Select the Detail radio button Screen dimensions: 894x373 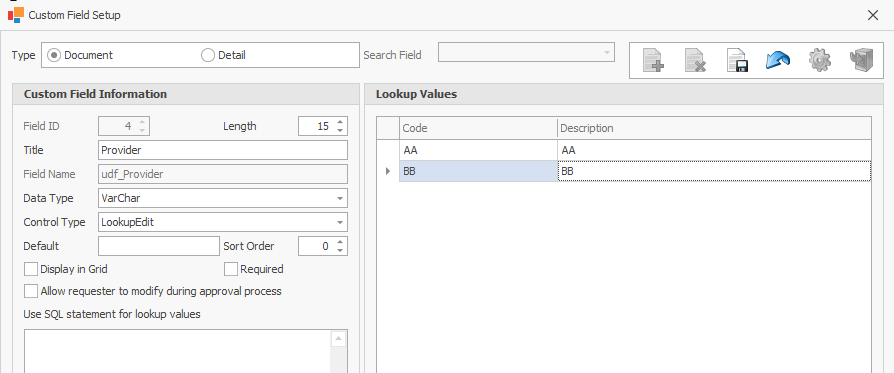pyautogui.click(x=208, y=55)
